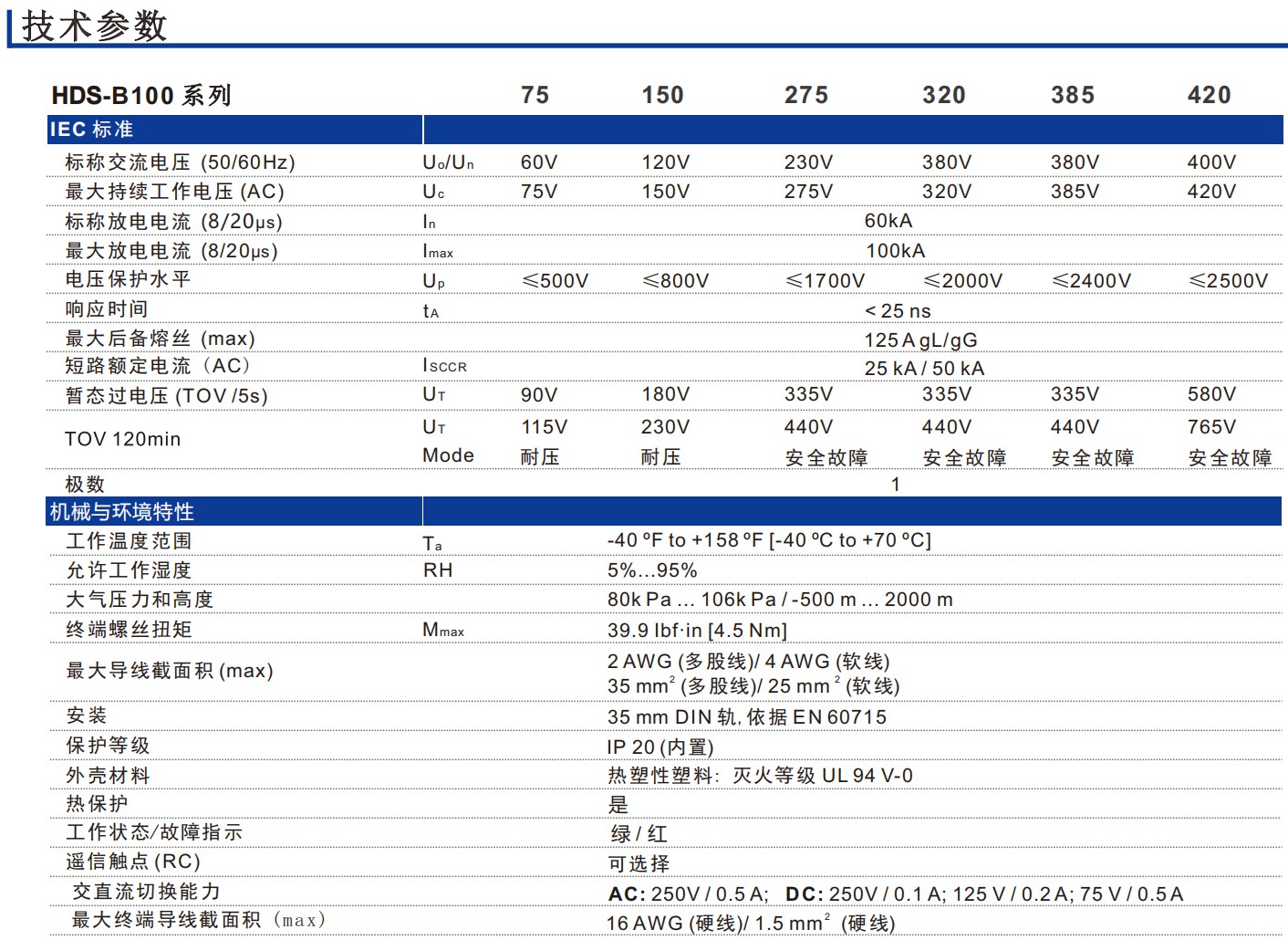Screen dimensions: 1288x940
Task: Select the 35 mm DIN 轨 value
Action: click(x=746, y=717)
